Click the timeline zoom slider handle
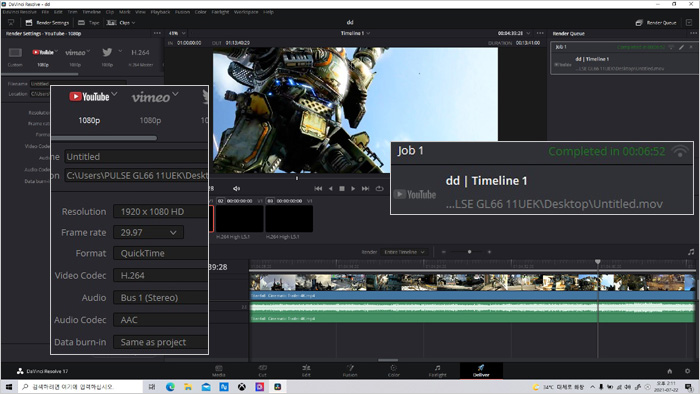Image resolution: width=700 pixels, height=394 pixels. pos(469,252)
